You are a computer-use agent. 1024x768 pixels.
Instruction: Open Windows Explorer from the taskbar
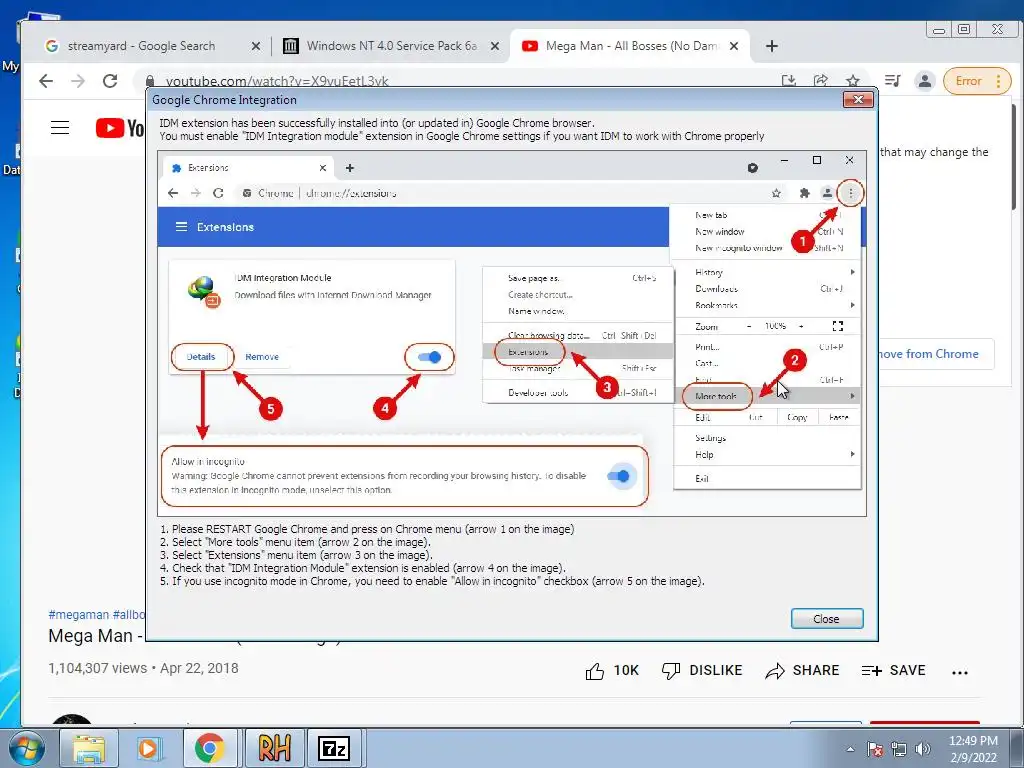coord(89,748)
